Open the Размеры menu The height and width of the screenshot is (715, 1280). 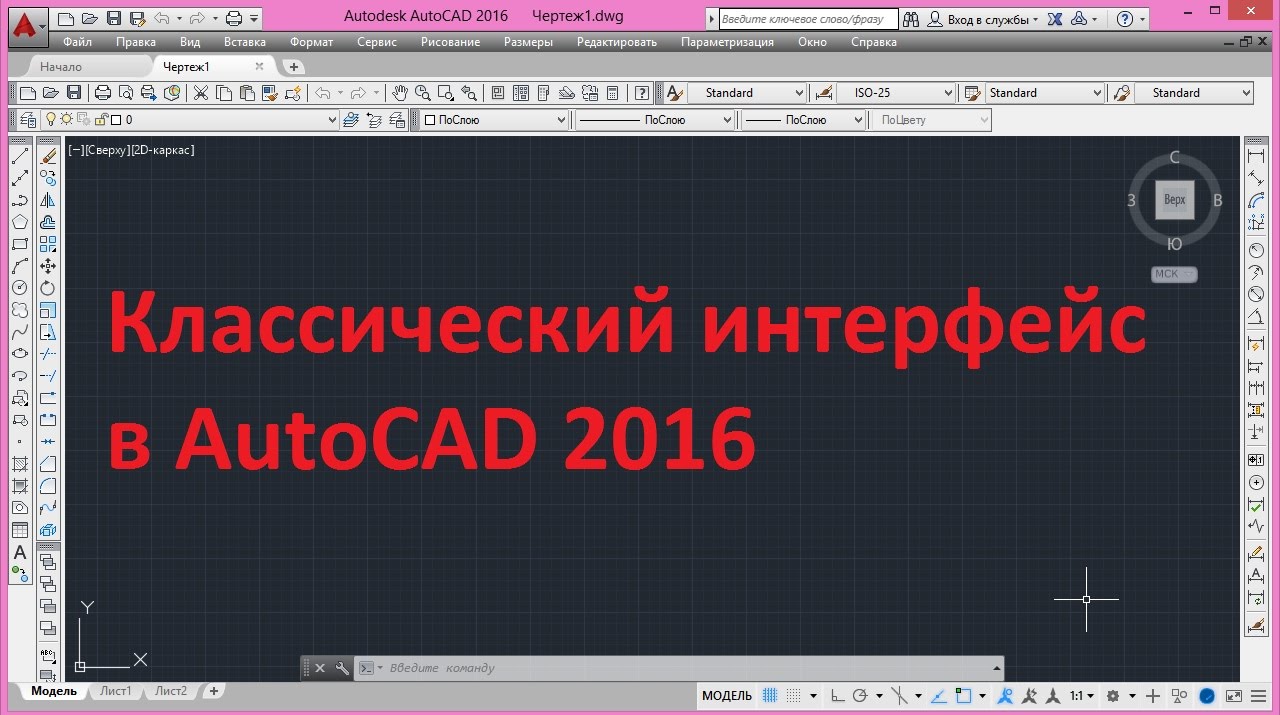528,42
